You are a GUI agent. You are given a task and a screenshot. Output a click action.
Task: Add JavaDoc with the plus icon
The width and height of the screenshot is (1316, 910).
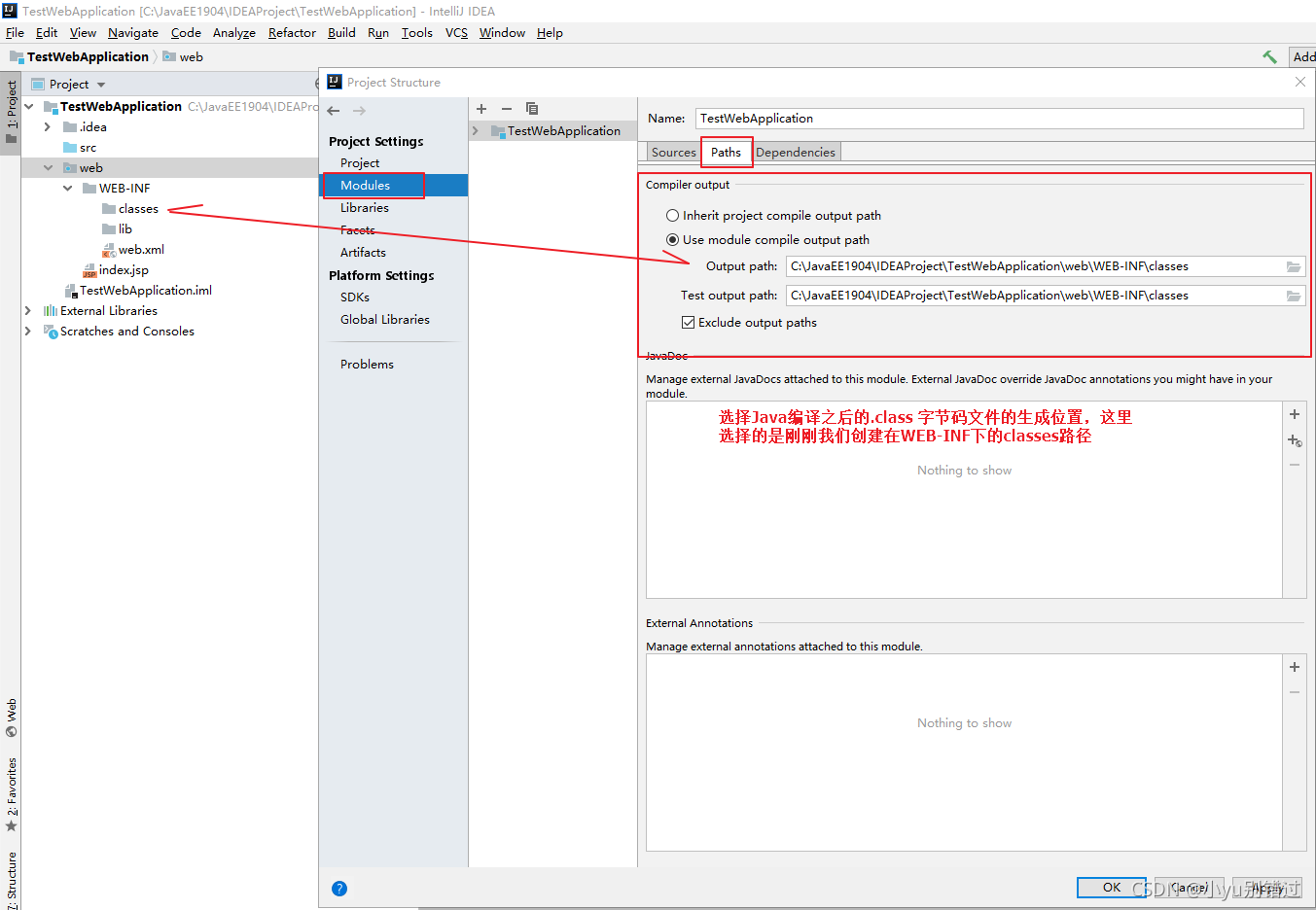click(1295, 414)
